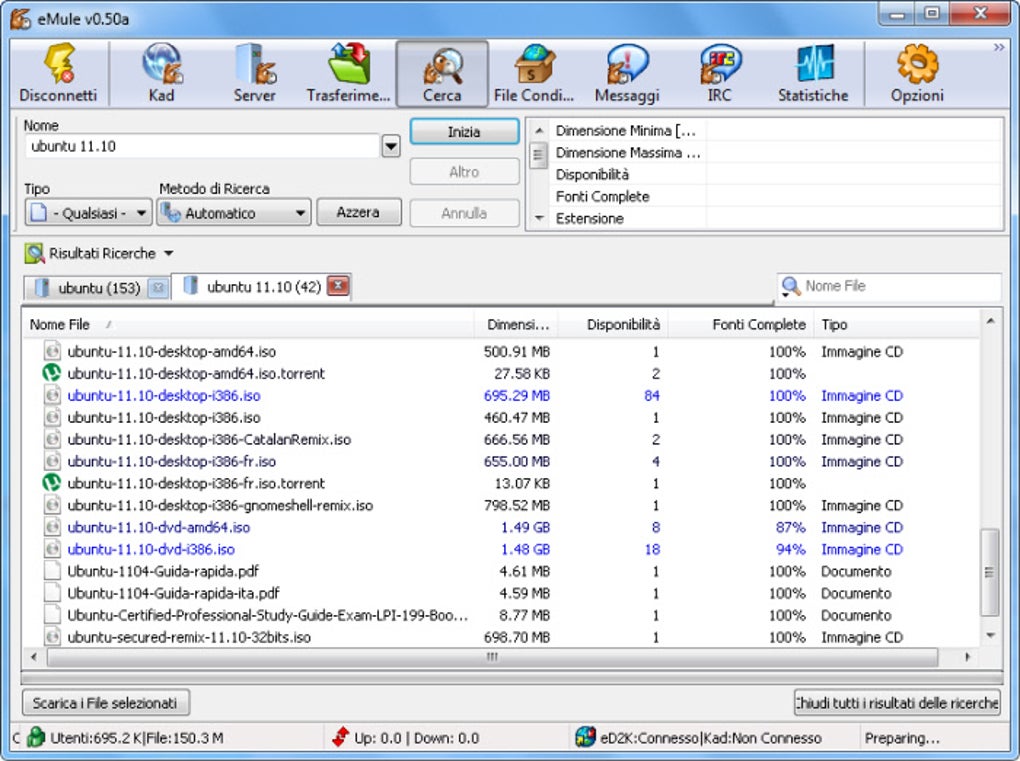Image resolution: width=1020 pixels, height=761 pixels.
Task: Select ubuntu-11.10-desktop-i386-gnomeshell-remix.iso row
Action: [501, 505]
